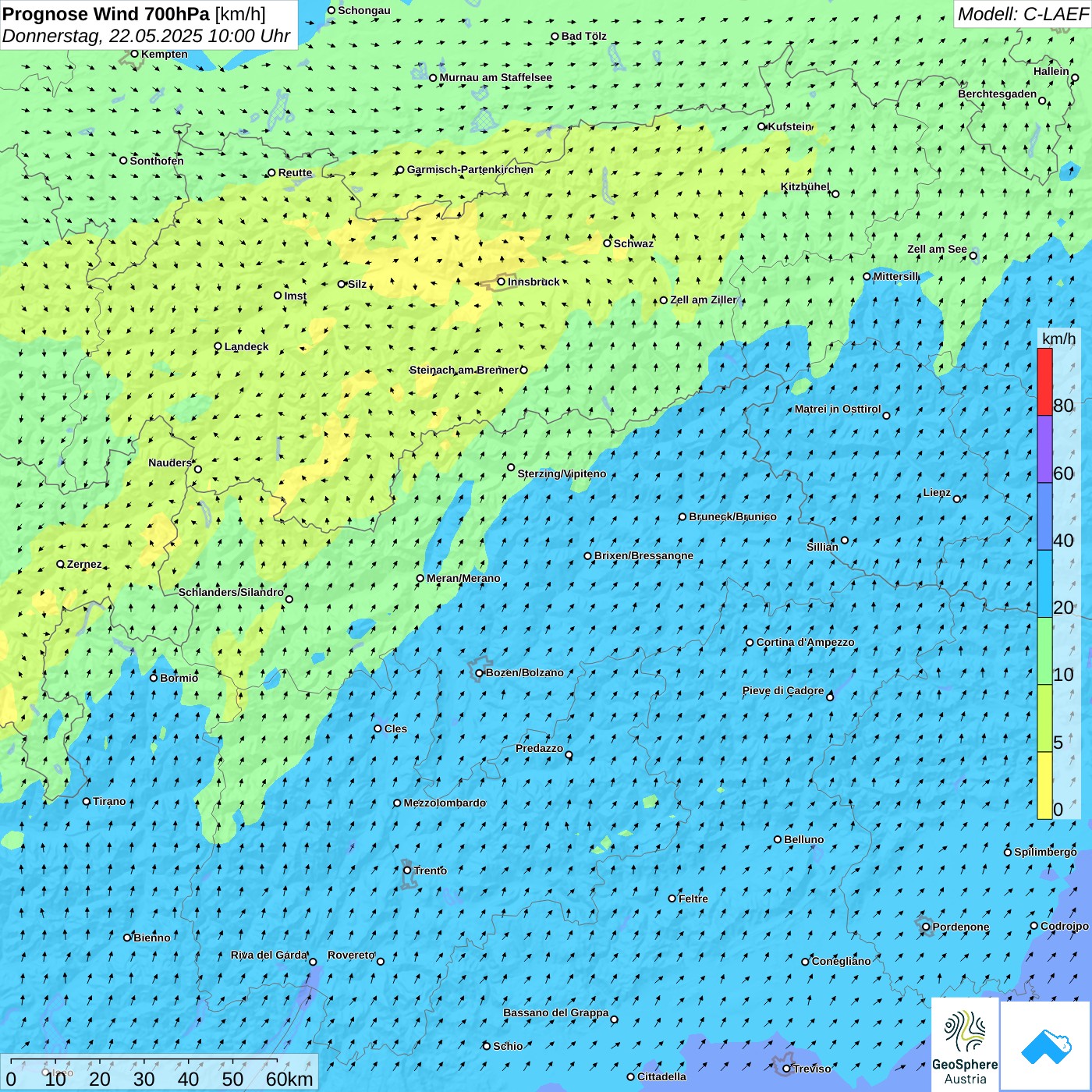Click the km/h legend heading
The width and height of the screenshot is (1092, 1092).
[1058, 339]
